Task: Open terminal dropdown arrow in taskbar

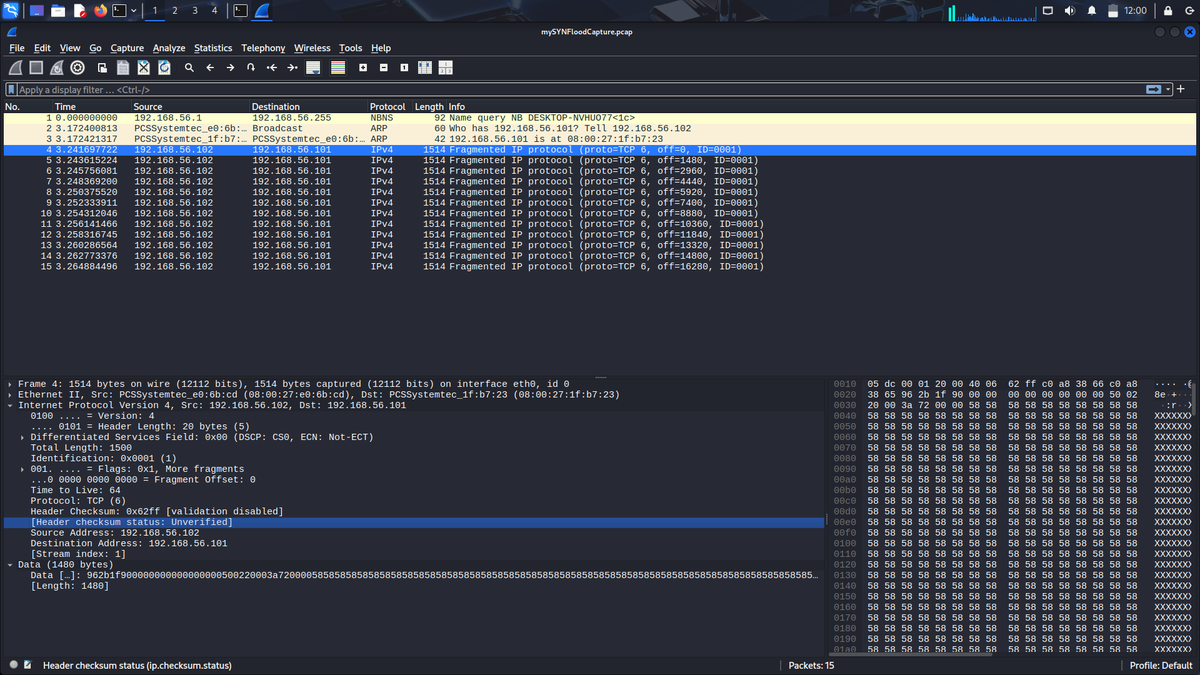Action: click(x=134, y=10)
